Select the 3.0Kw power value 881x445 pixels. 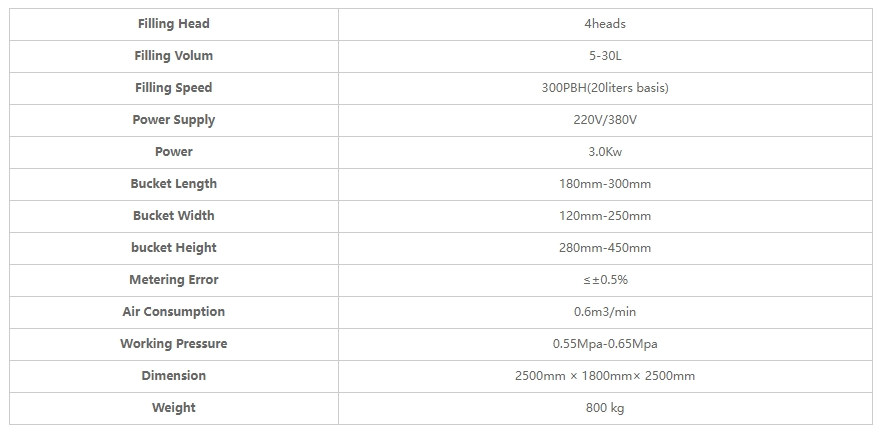(605, 152)
